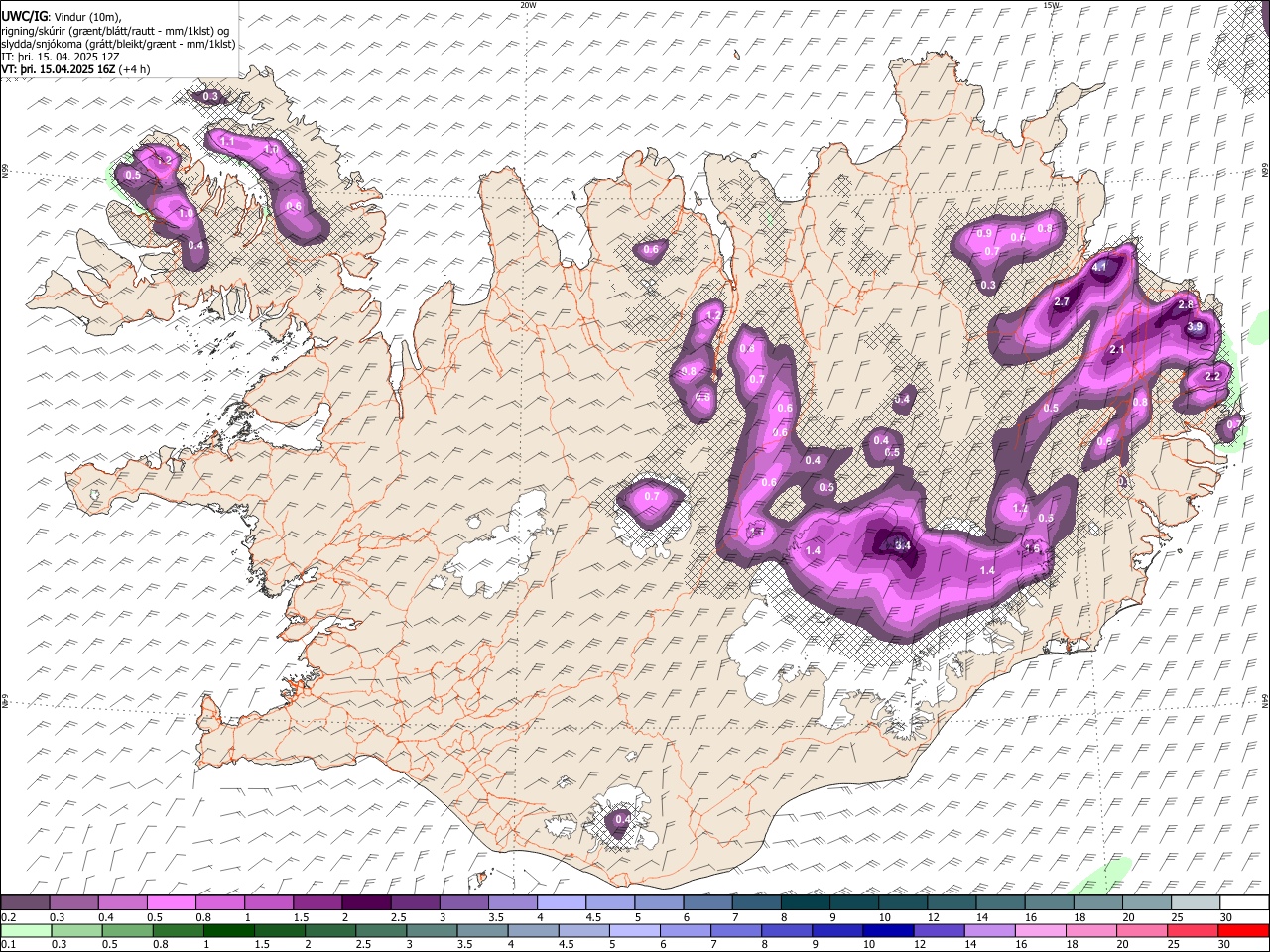Click the 20W longitude label
This screenshot has width=1270, height=952.
click(528, 5)
